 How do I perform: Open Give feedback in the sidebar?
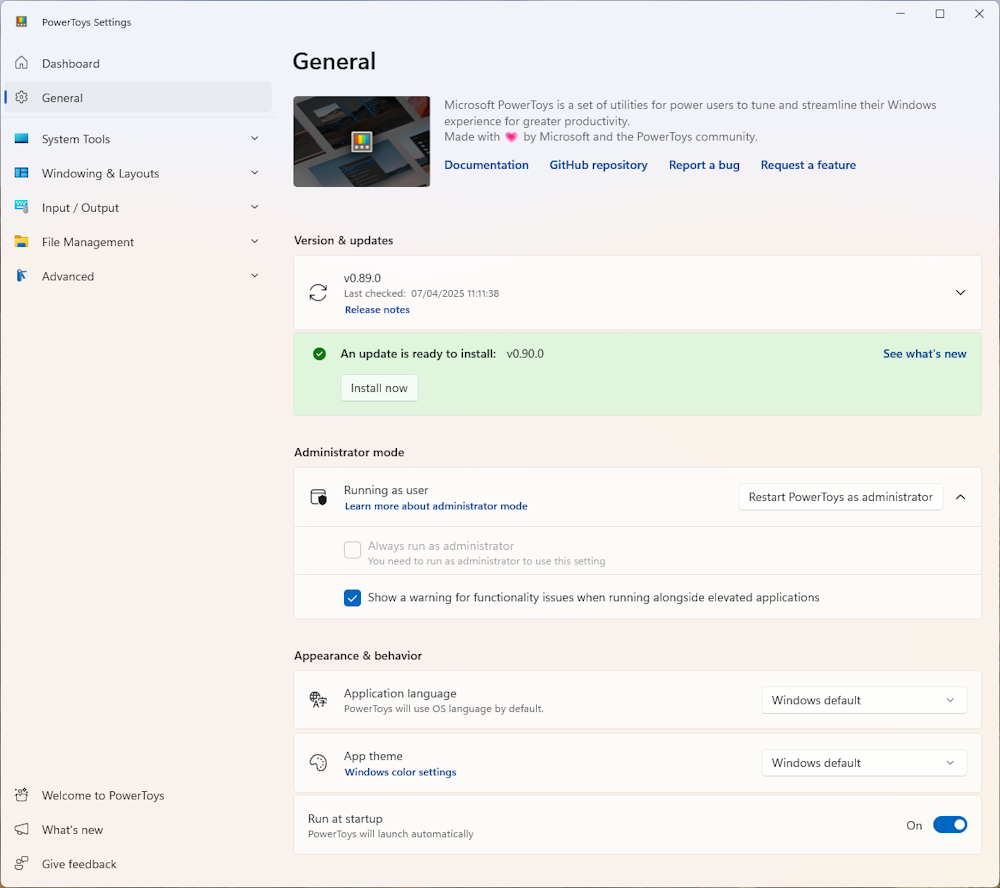[138, 864]
